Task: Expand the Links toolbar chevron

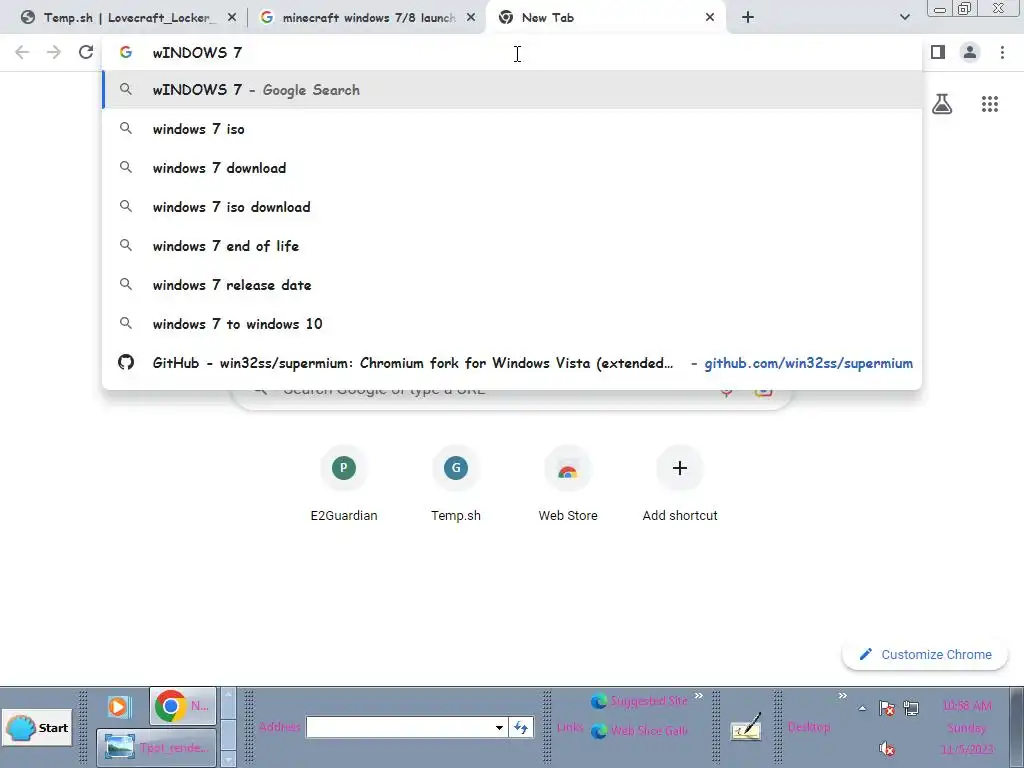Action: point(699,696)
